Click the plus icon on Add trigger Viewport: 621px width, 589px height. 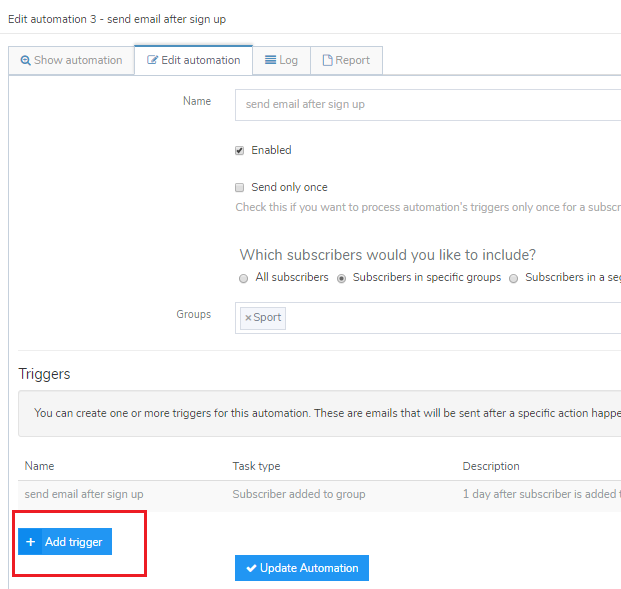pyautogui.click(x=31, y=542)
